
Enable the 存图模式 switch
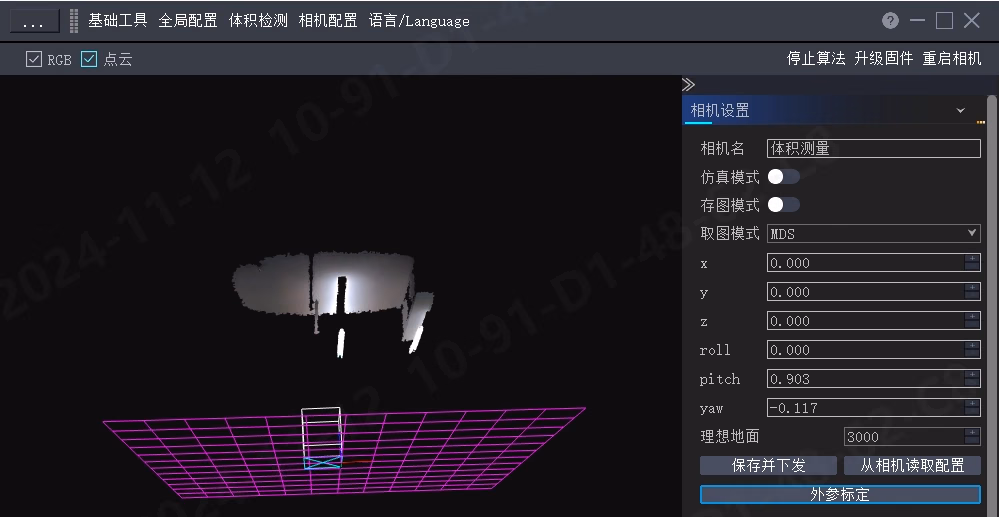[783, 205]
